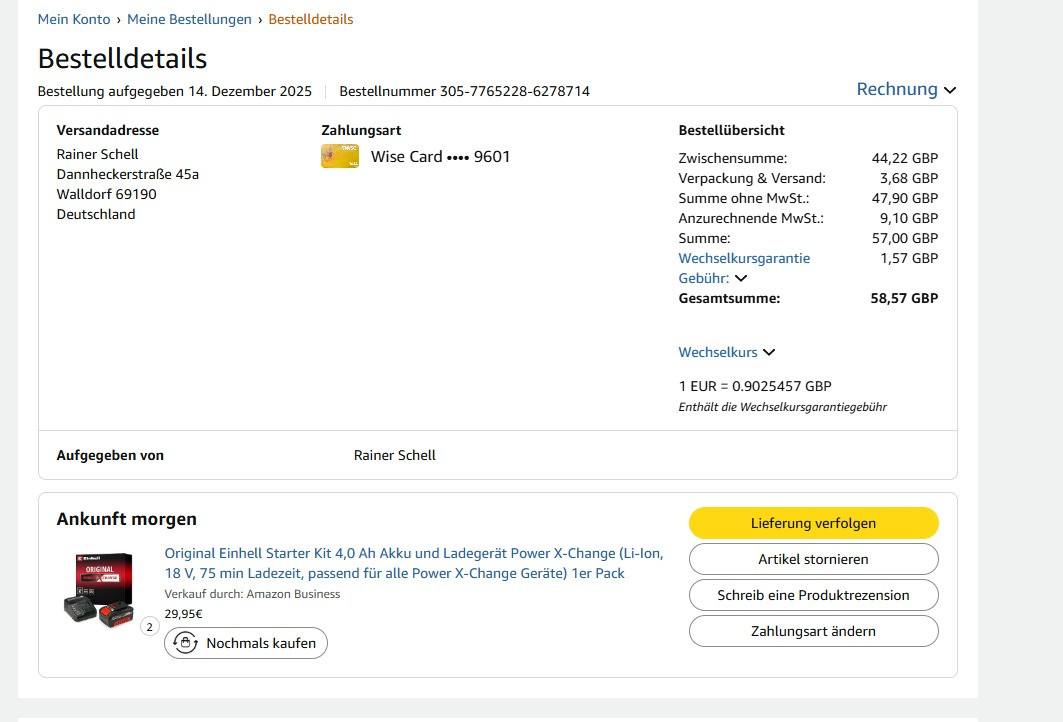Click Lieferung verfolgen button
The image size is (1063, 722).
coord(814,523)
